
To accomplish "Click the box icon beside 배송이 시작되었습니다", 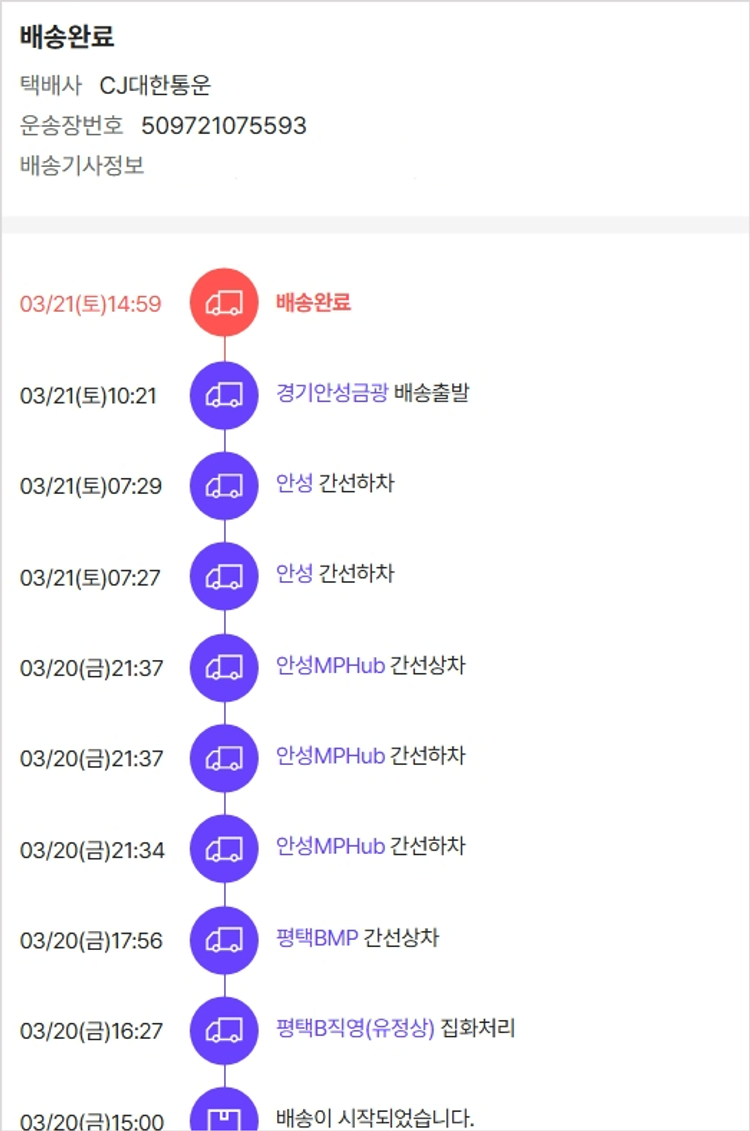I will (x=224, y=1115).
